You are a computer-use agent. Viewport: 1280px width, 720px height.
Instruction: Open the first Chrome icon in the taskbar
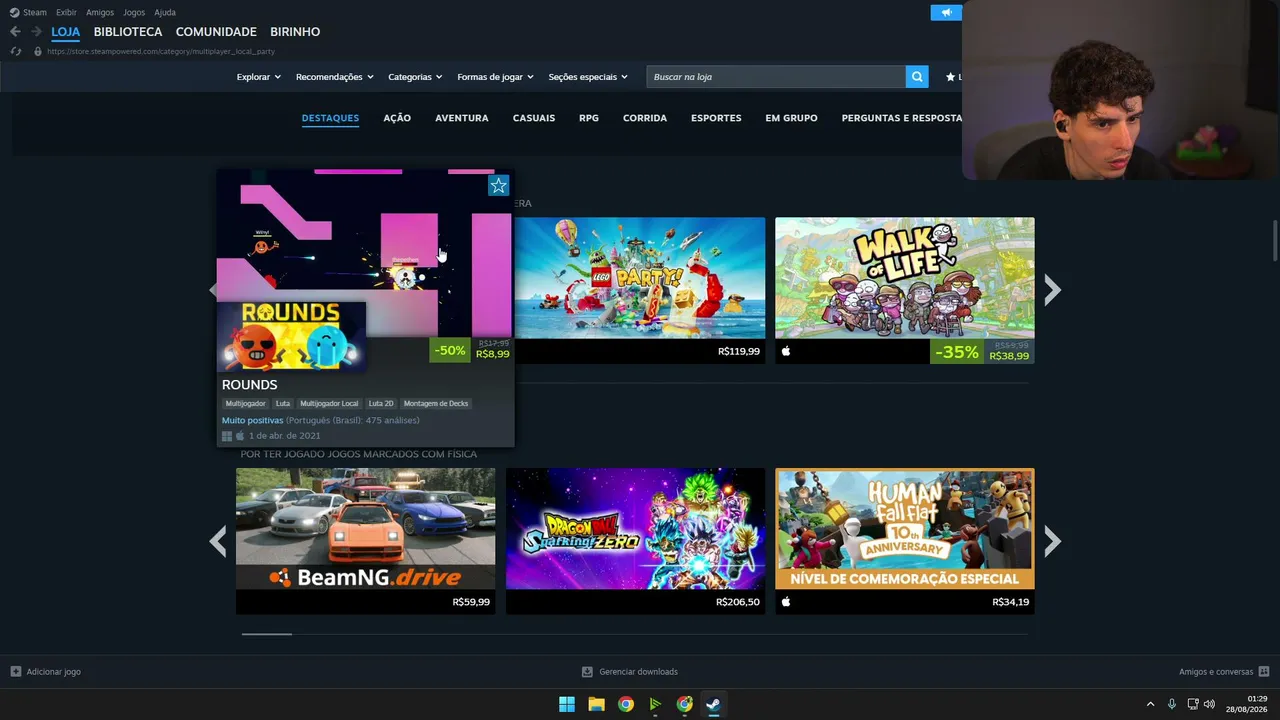(625, 704)
